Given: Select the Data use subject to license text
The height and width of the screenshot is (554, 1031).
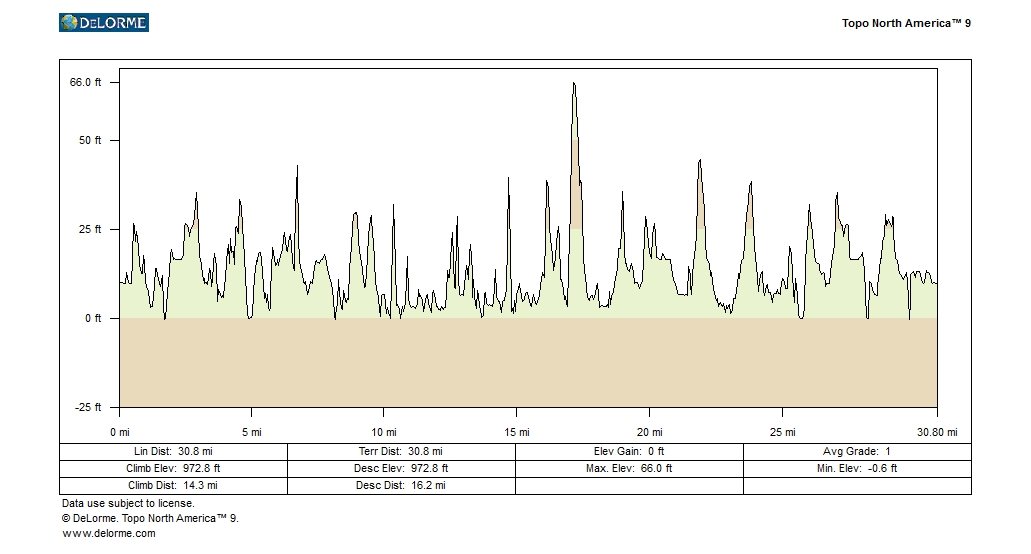Looking at the screenshot, I should click(128, 504).
